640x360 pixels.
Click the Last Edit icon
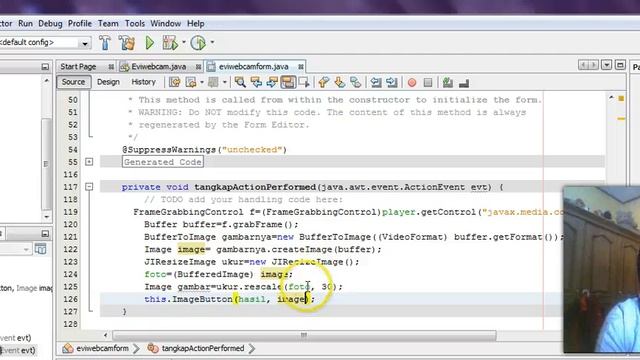pos(175,82)
